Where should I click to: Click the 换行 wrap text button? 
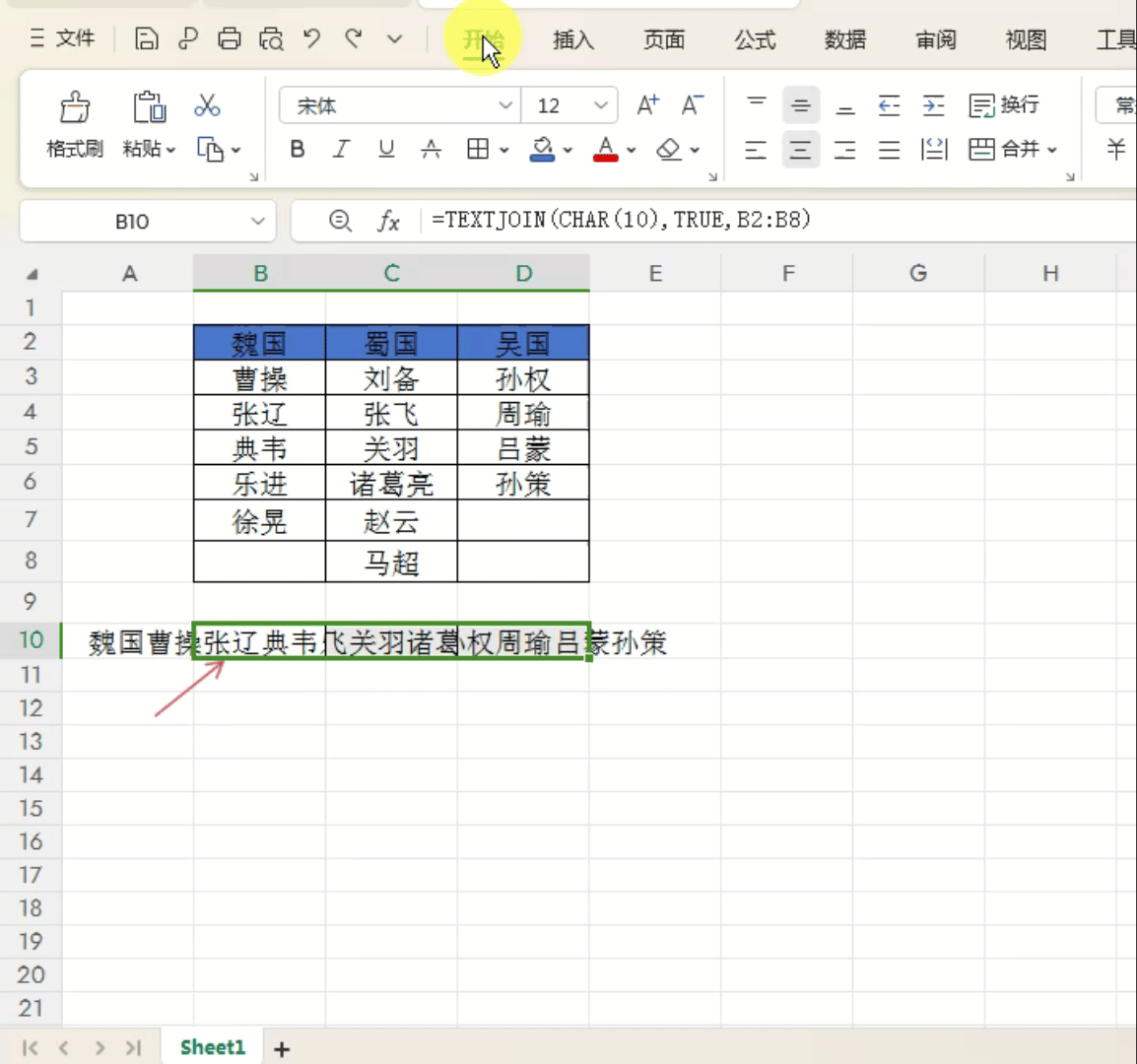[x=1004, y=105]
